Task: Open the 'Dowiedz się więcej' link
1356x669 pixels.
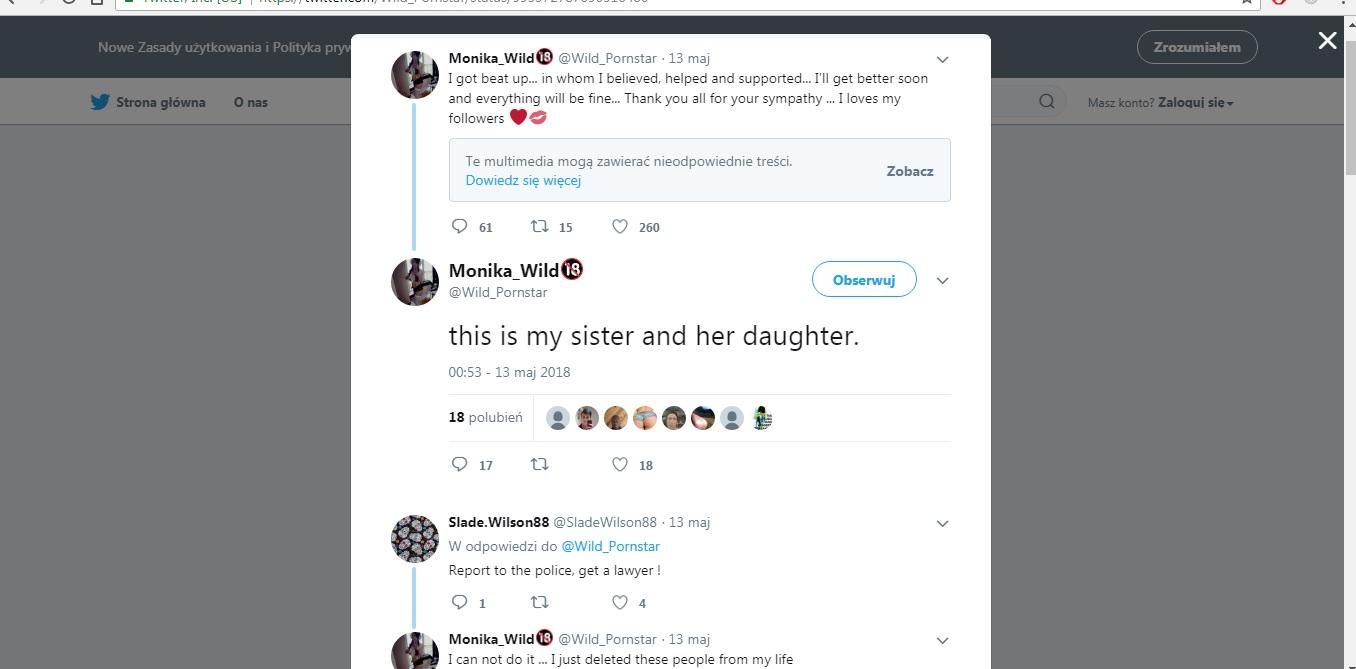Action: pos(523,180)
